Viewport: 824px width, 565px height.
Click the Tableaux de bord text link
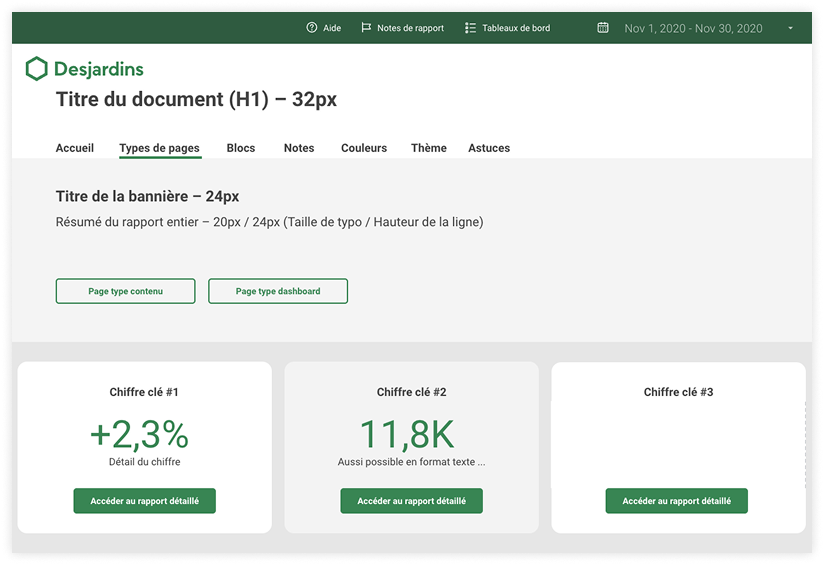pos(516,28)
